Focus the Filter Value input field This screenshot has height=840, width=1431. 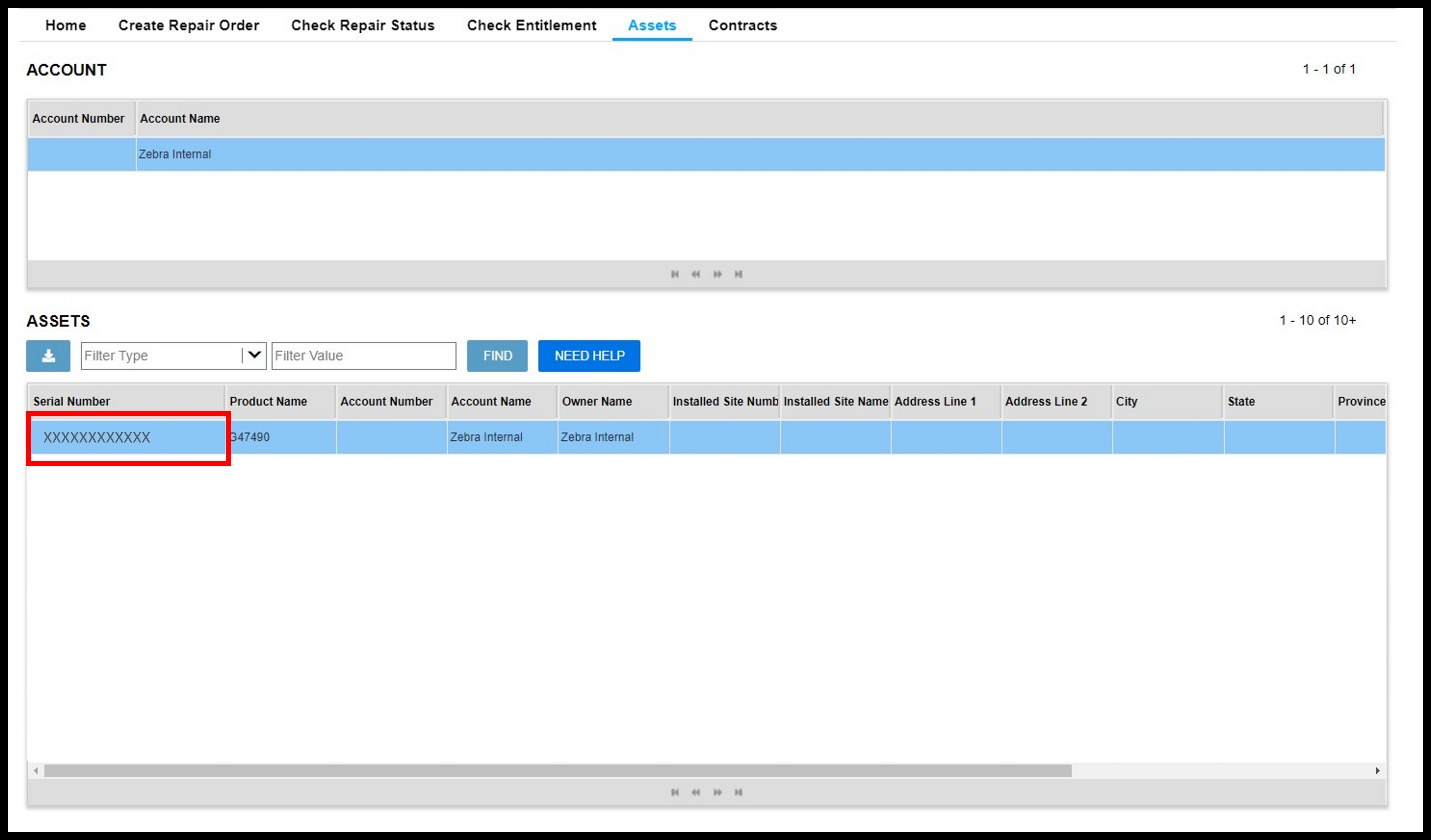(x=364, y=356)
